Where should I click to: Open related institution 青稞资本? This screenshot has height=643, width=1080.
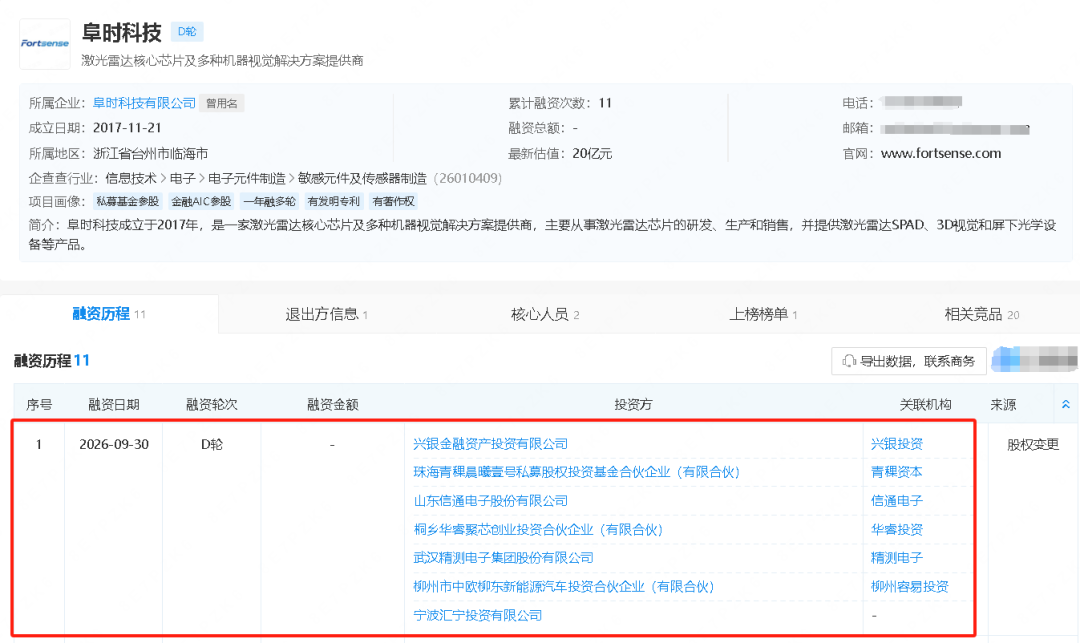pyautogui.click(x=897, y=472)
